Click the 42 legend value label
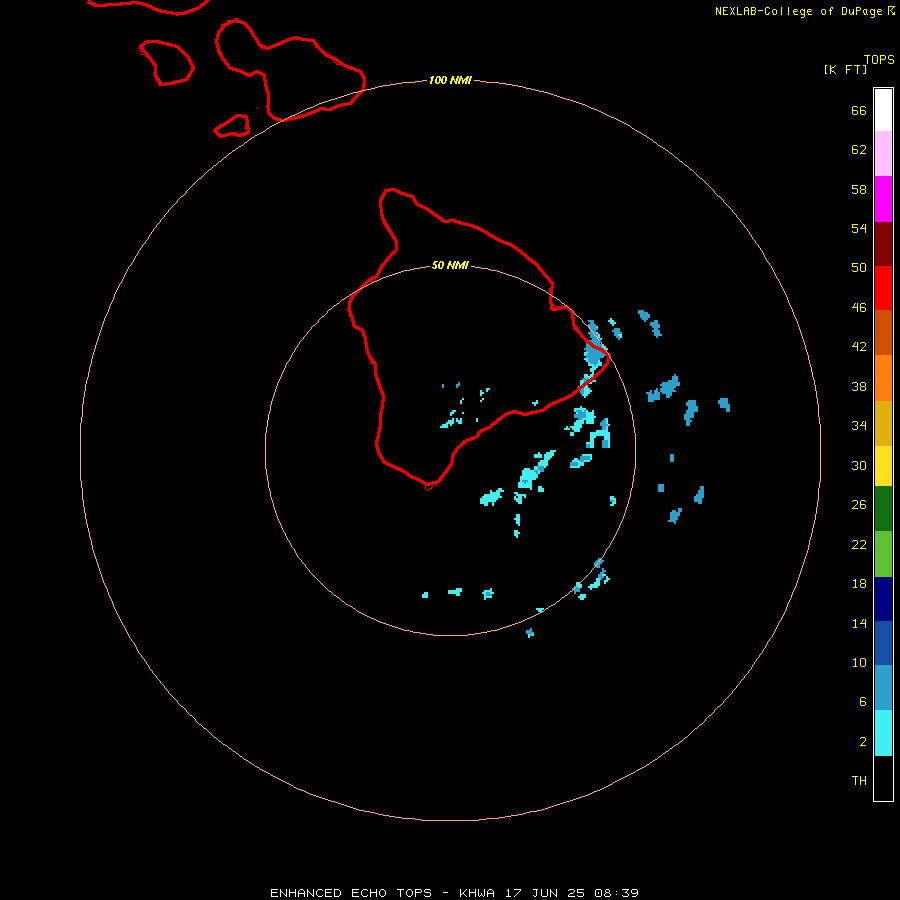The height and width of the screenshot is (900, 900). click(859, 346)
